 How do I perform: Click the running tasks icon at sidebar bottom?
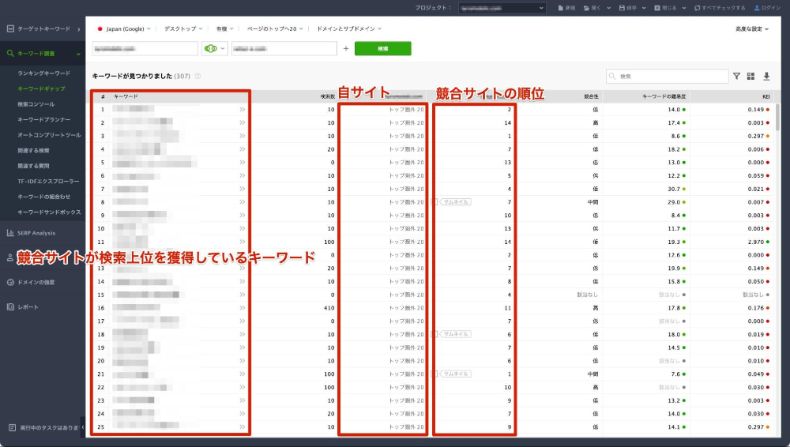12,427
